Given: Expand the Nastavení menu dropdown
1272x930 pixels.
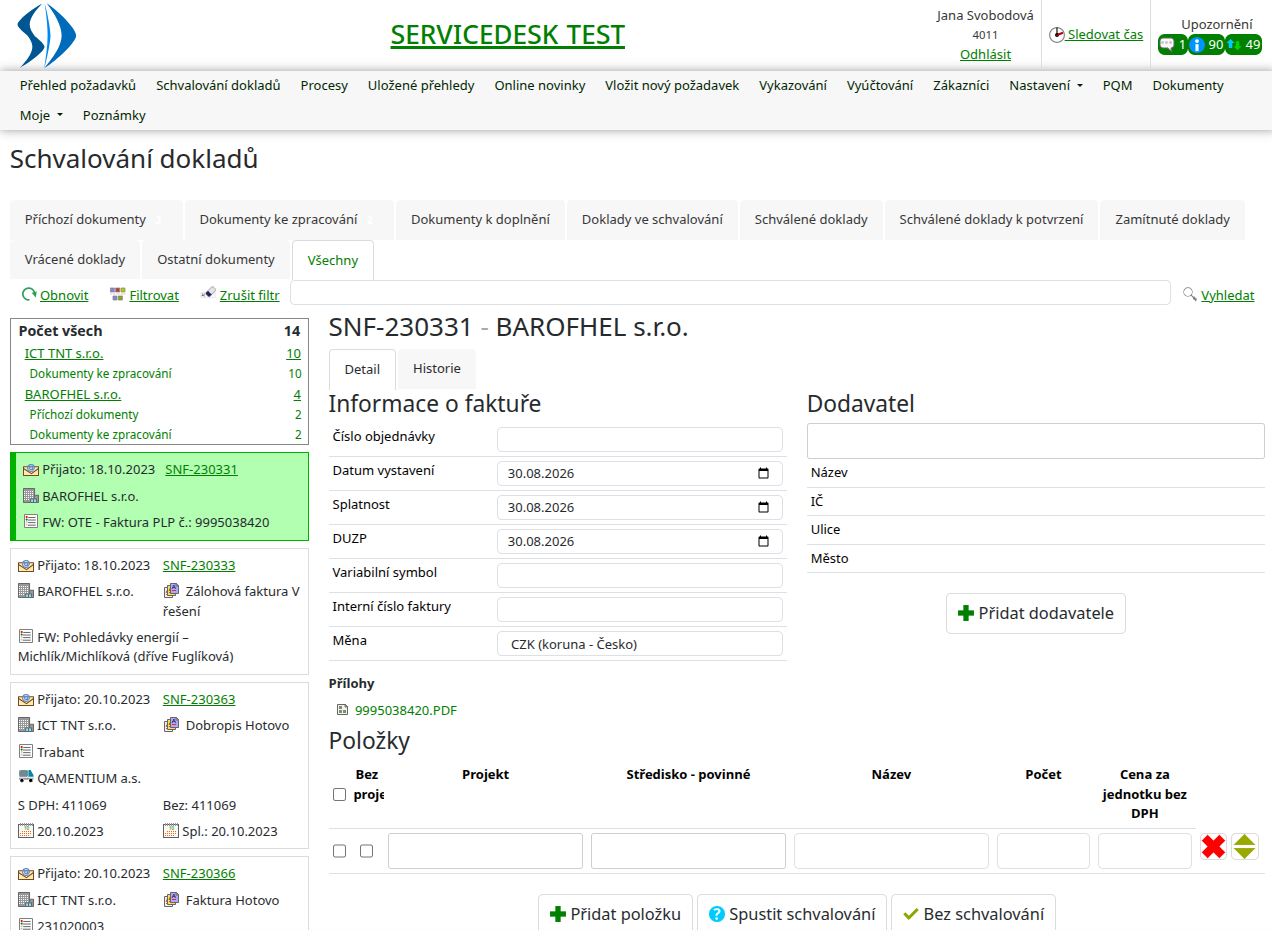Looking at the screenshot, I should coord(1046,86).
